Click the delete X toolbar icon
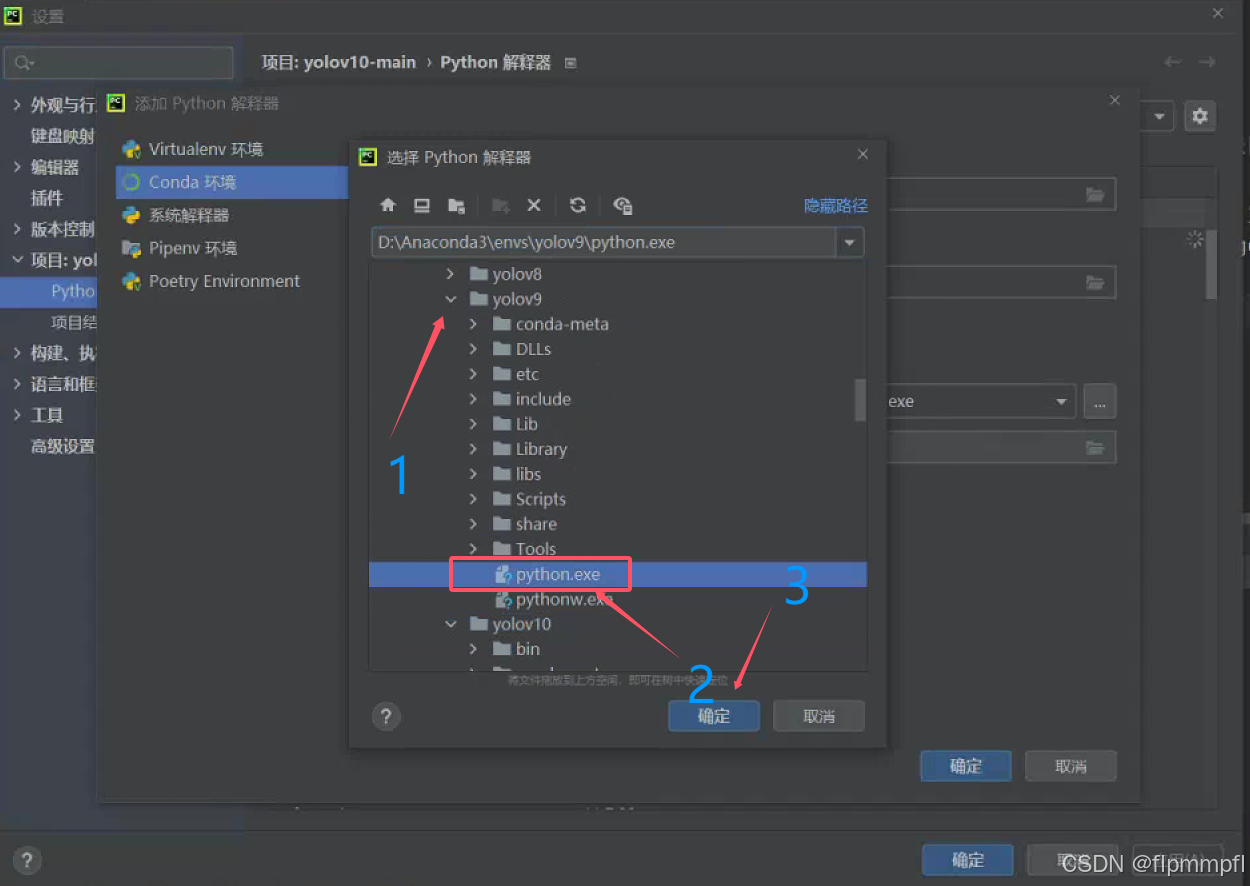 (x=534, y=205)
